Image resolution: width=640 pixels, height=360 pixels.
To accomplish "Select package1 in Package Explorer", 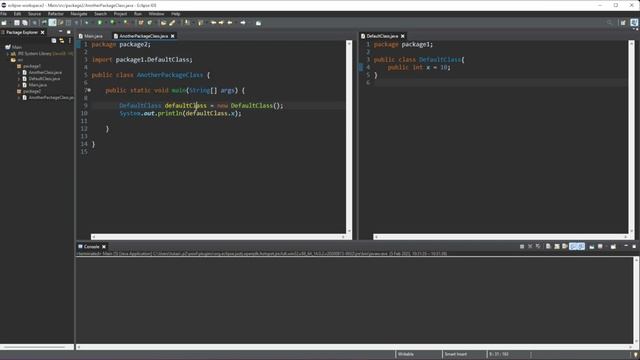I will tap(31, 66).
